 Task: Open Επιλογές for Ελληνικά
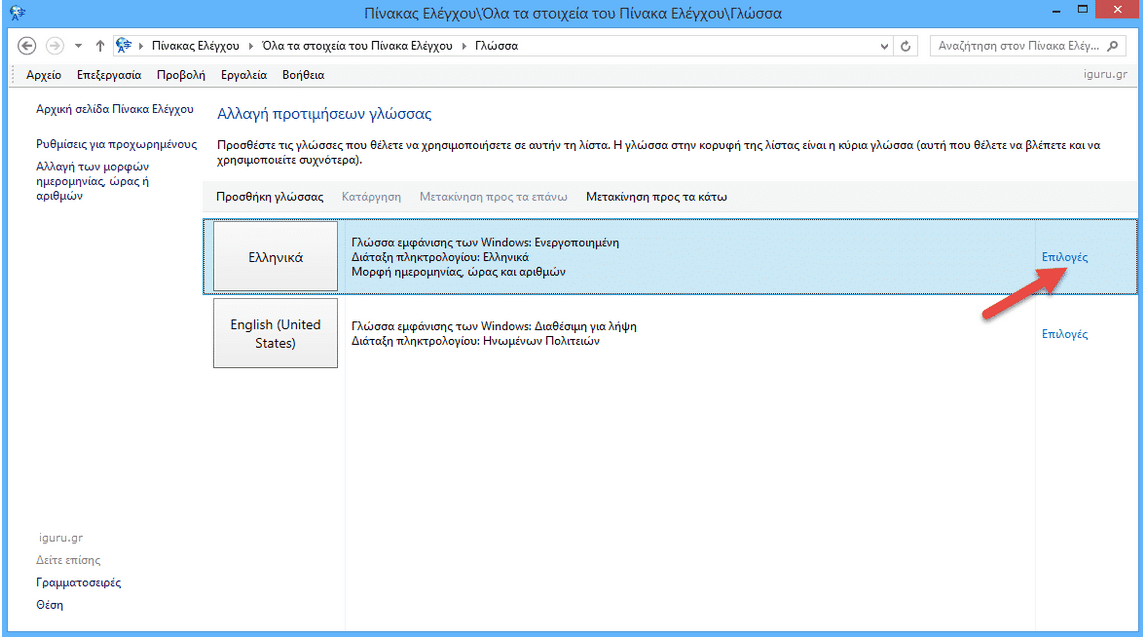tap(1064, 257)
